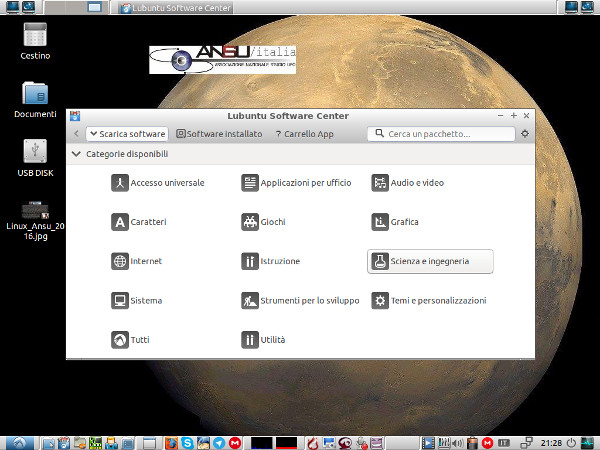The height and width of the screenshot is (450, 600).
Task: Click the volume speaker tray icon
Action: point(458,443)
